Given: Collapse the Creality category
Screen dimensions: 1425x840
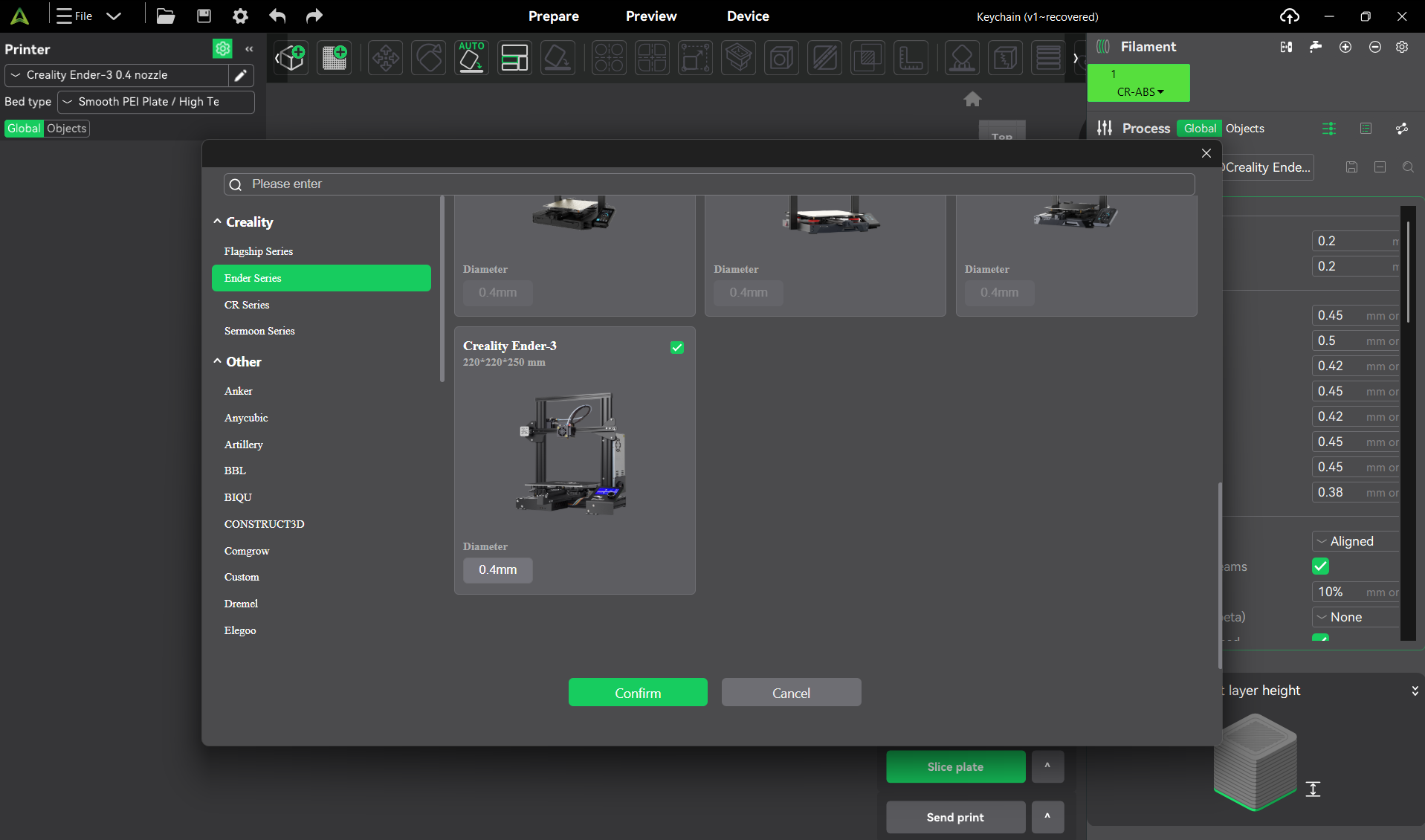Looking at the screenshot, I should click(x=217, y=222).
